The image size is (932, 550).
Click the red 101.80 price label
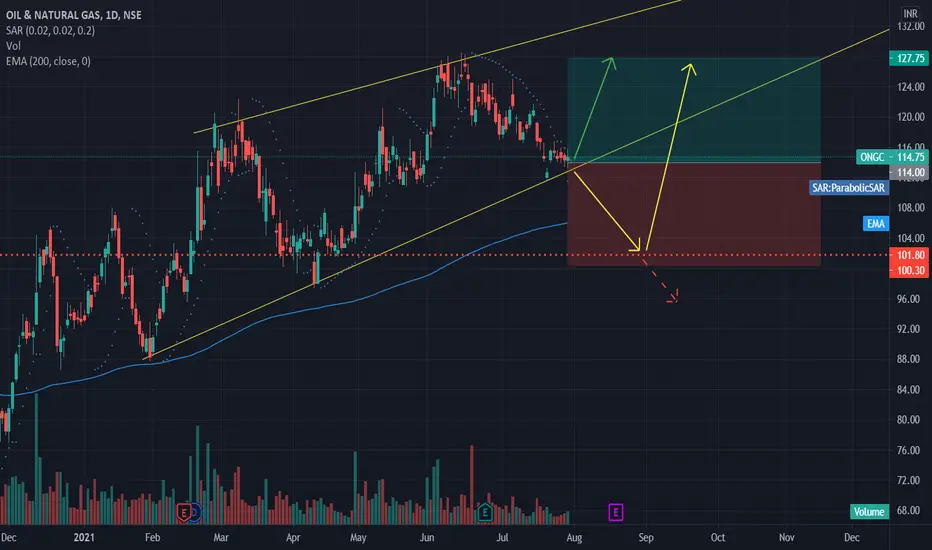pyautogui.click(x=909, y=255)
